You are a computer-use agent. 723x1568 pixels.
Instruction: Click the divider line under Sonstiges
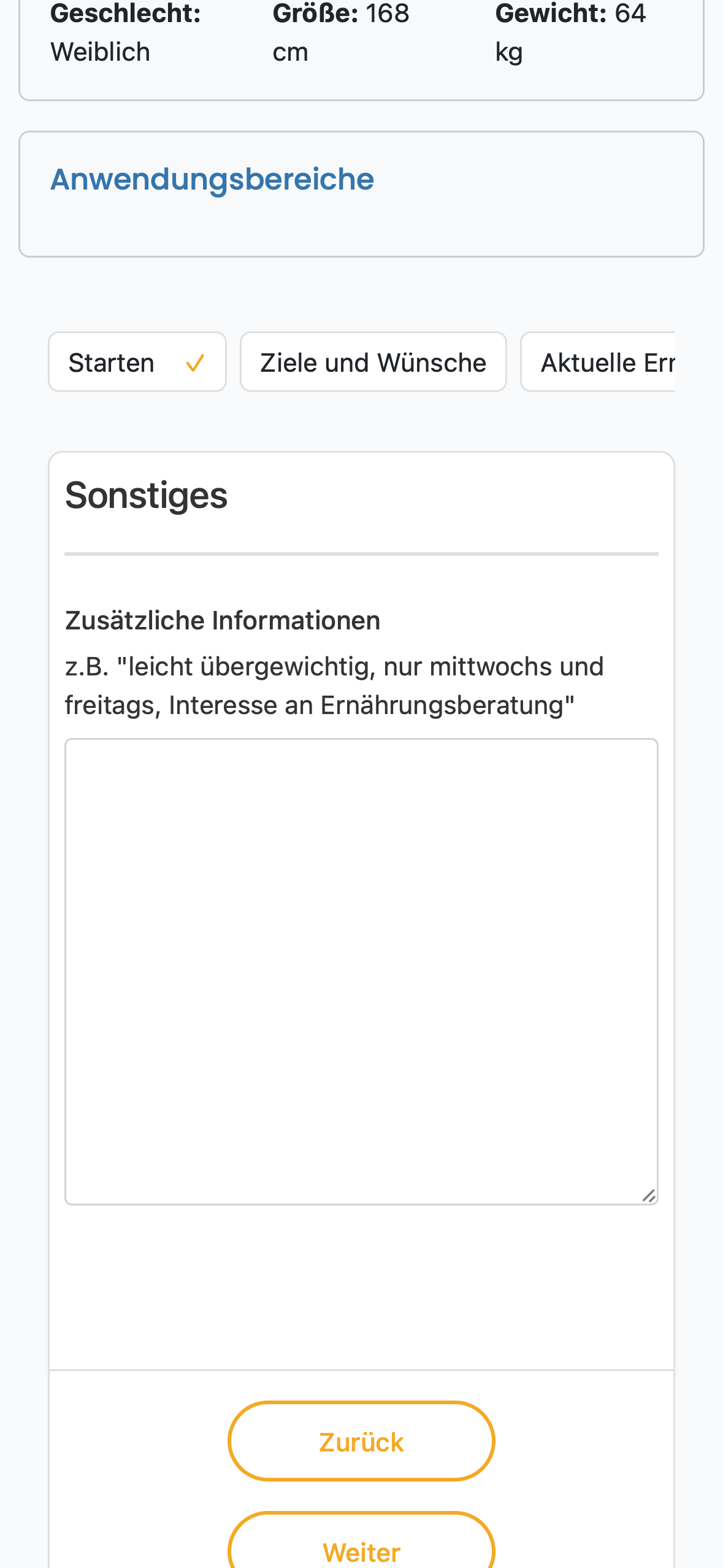coord(361,553)
